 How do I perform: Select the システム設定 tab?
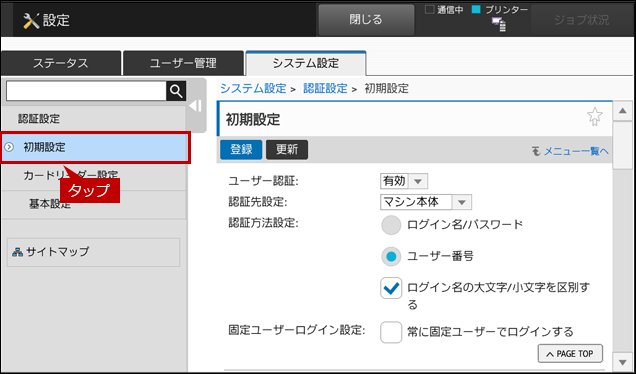click(x=306, y=63)
